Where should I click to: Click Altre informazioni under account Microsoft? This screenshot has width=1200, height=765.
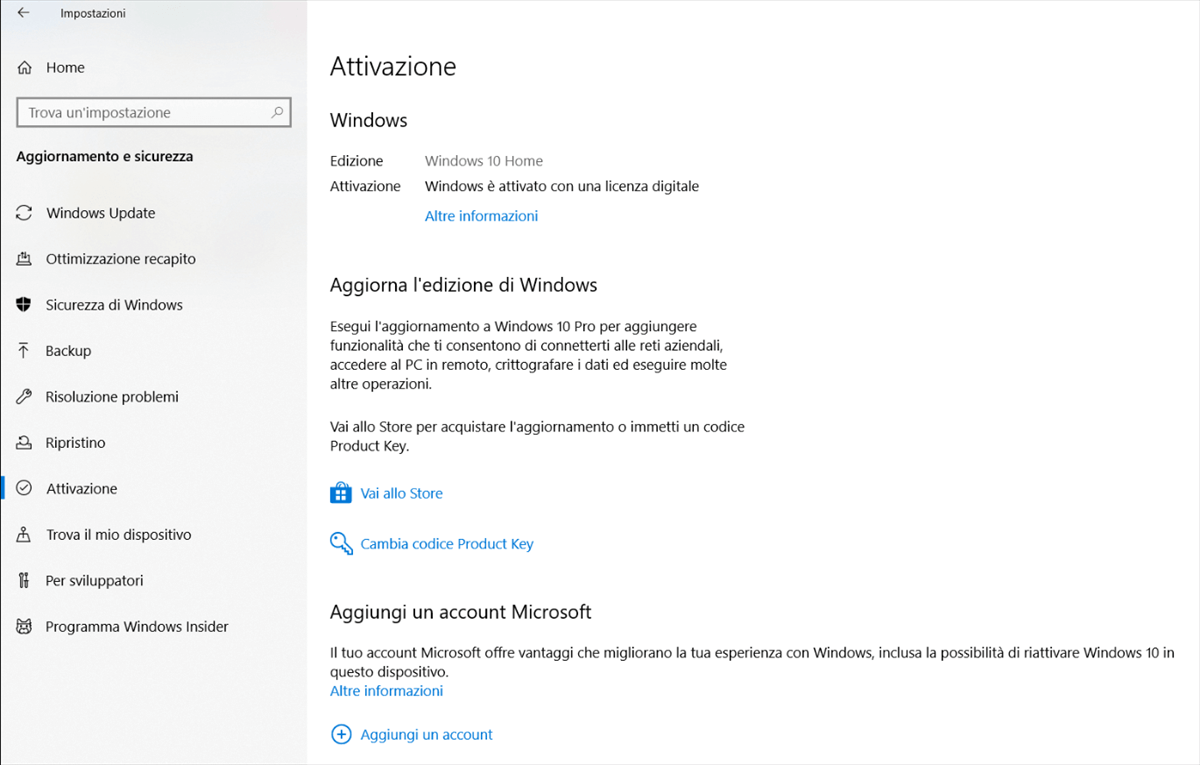pyautogui.click(x=386, y=691)
